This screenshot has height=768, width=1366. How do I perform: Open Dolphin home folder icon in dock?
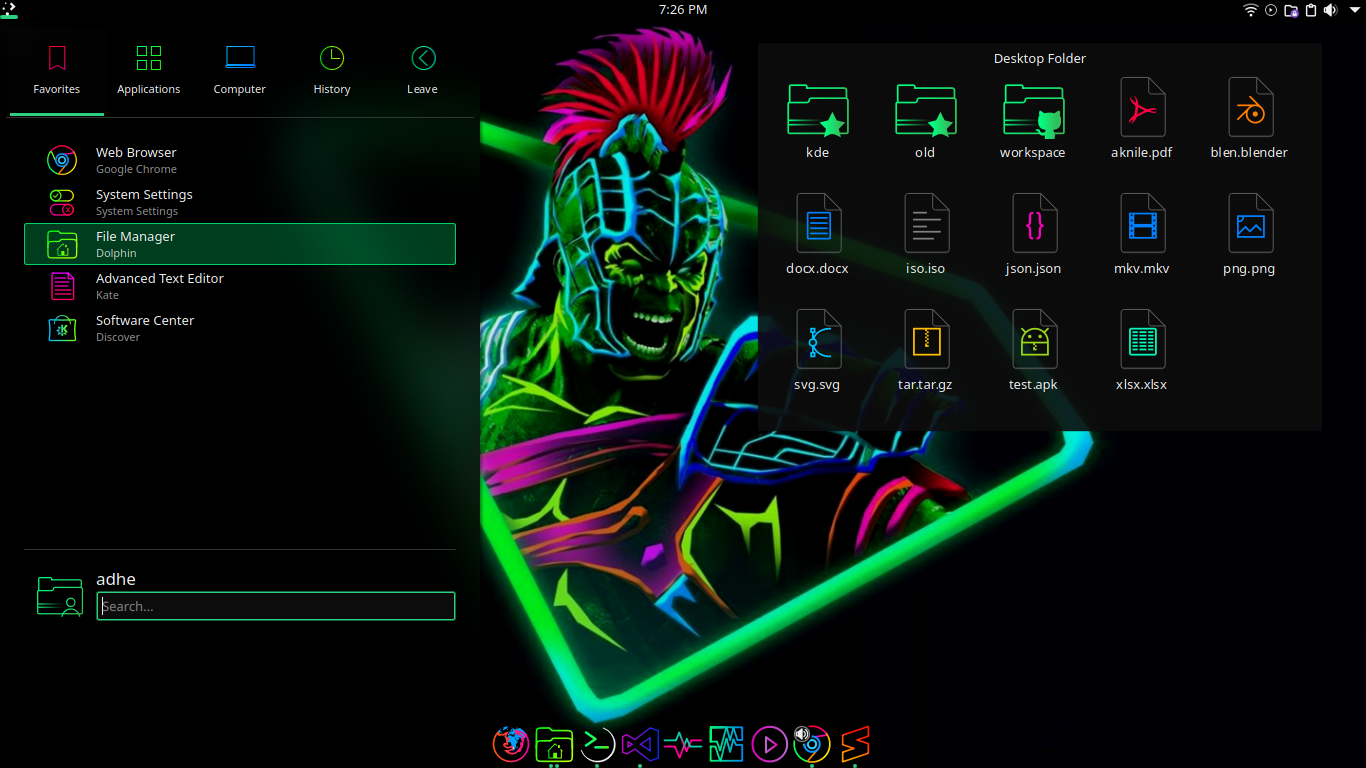click(x=554, y=744)
